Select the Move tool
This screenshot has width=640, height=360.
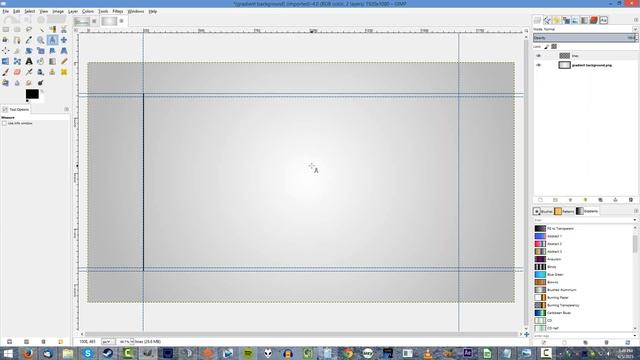[x=64, y=40]
